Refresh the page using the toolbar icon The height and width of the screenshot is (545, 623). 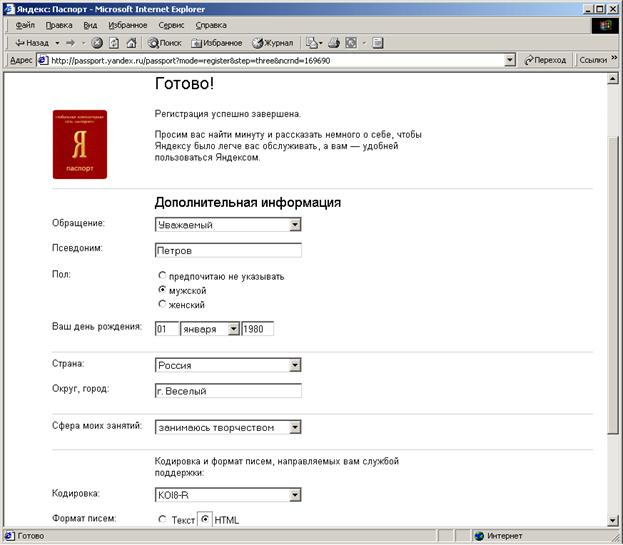(x=114, y=43)
